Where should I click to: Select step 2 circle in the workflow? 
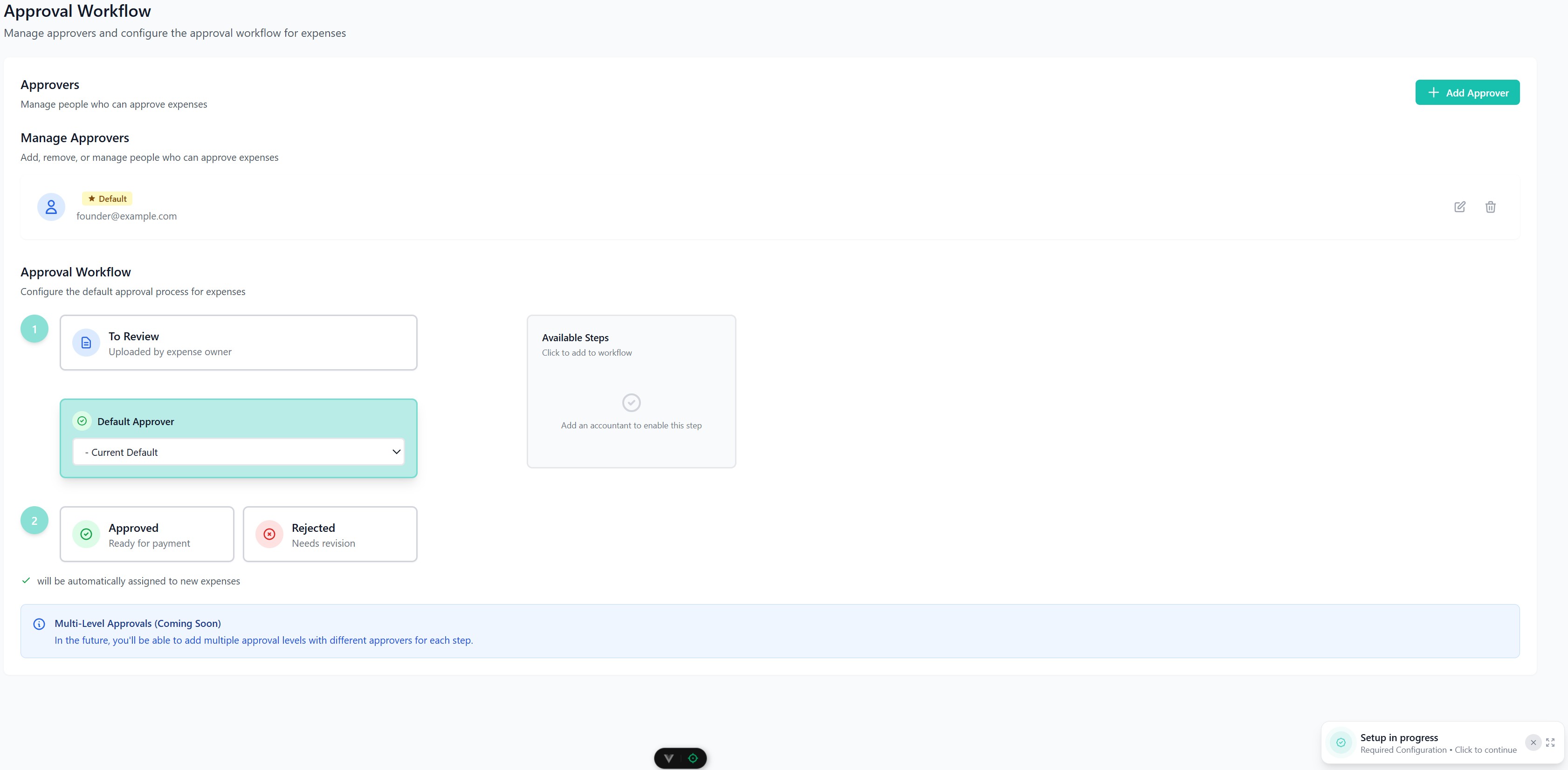tap(34, 521)
